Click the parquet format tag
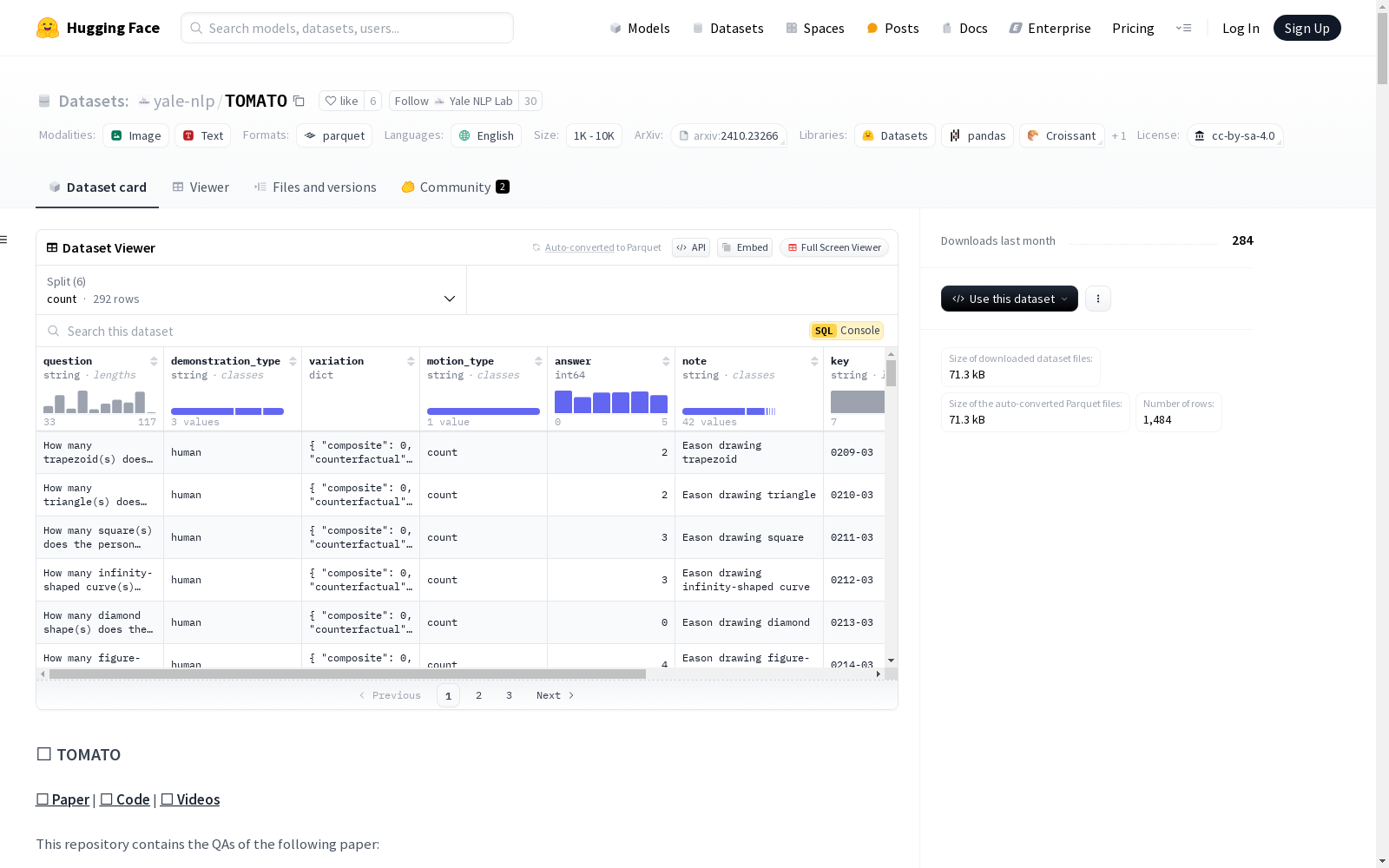The width and height of the screenshot is (1389, 868). (x=334, y=135)
